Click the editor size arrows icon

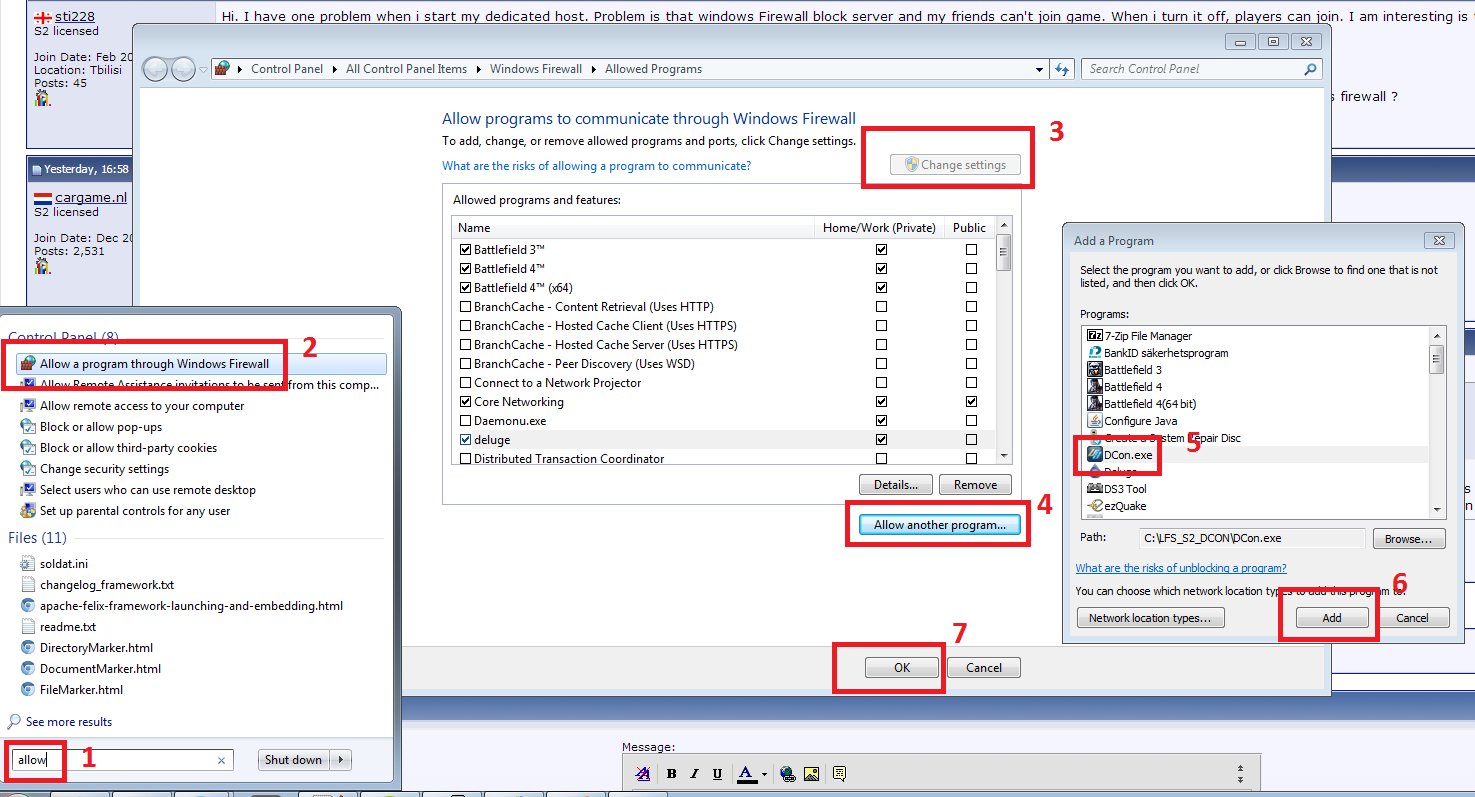[x=1240, y=774]
